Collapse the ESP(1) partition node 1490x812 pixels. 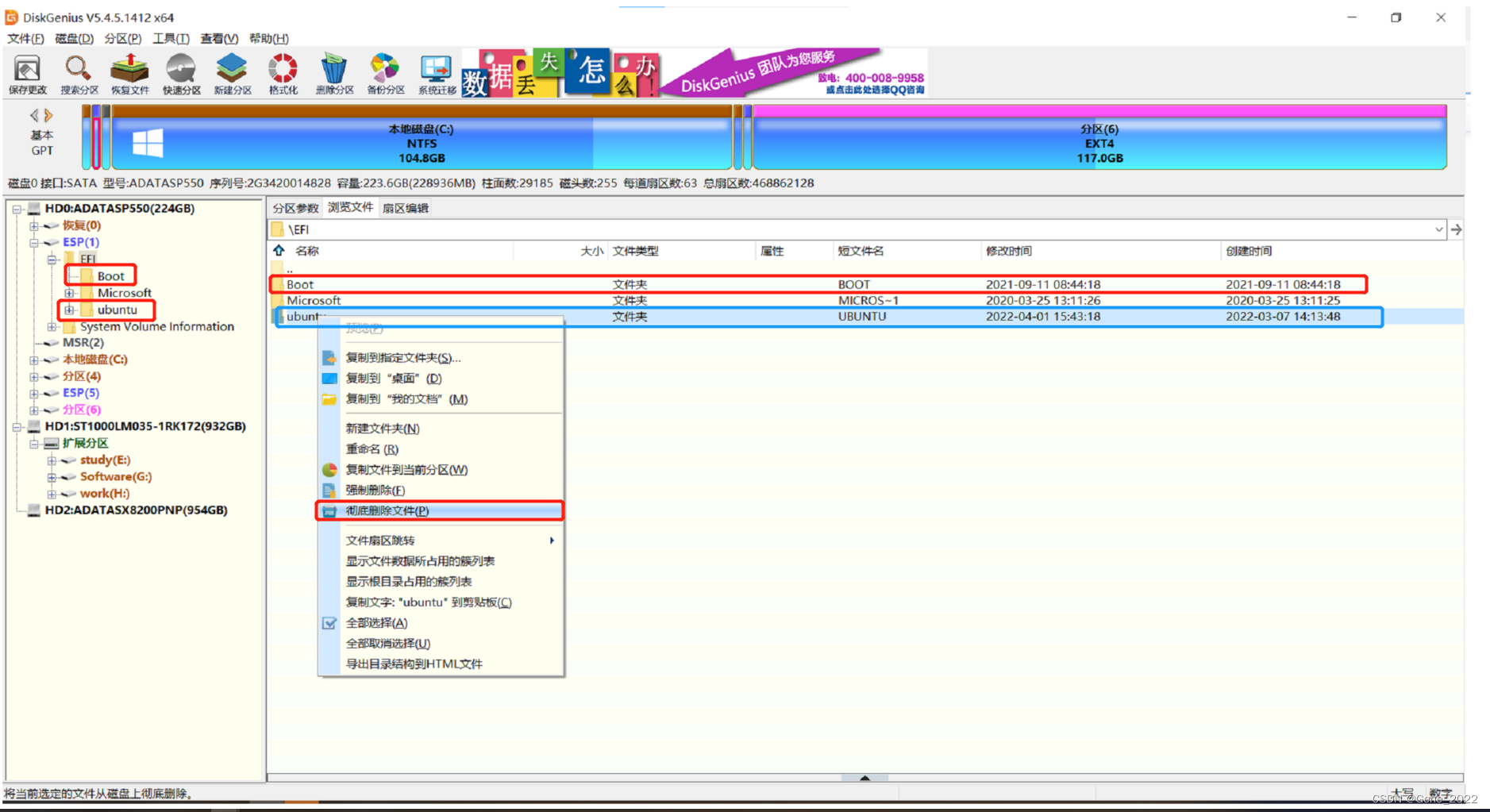pos(34,242)
